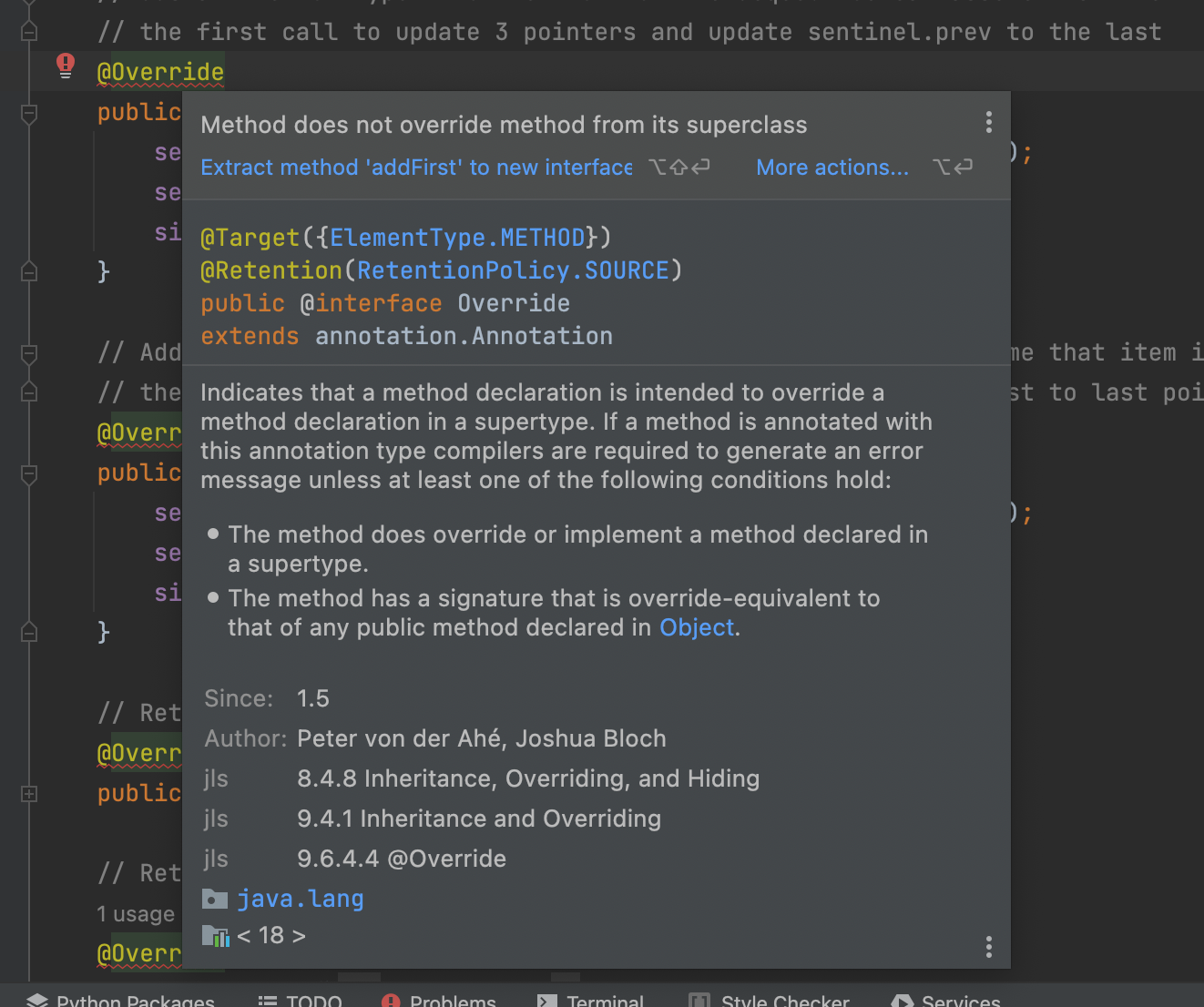Image resolution: width=1204 pixels, height=1007 pixels.
Task: Click the red error bulb beside @Override
Action: (66, 65)
